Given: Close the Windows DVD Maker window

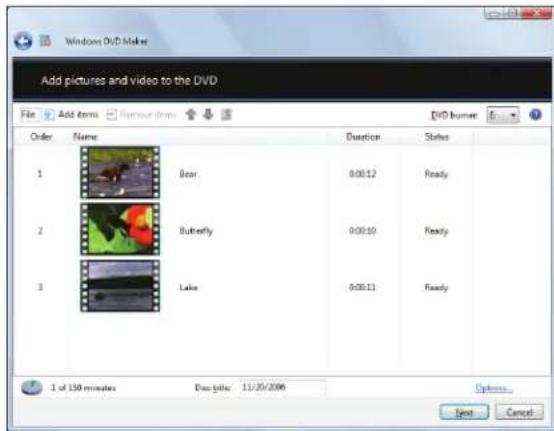Looking at the screenshot, I should tap(537, 13).
